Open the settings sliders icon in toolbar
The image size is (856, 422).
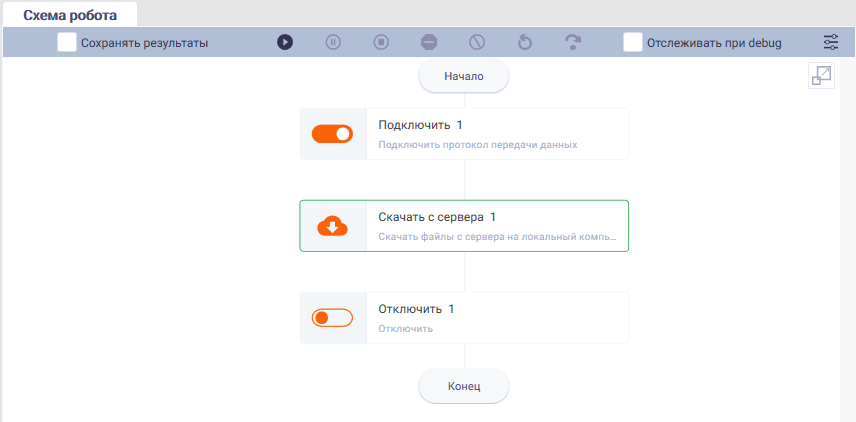831,42
